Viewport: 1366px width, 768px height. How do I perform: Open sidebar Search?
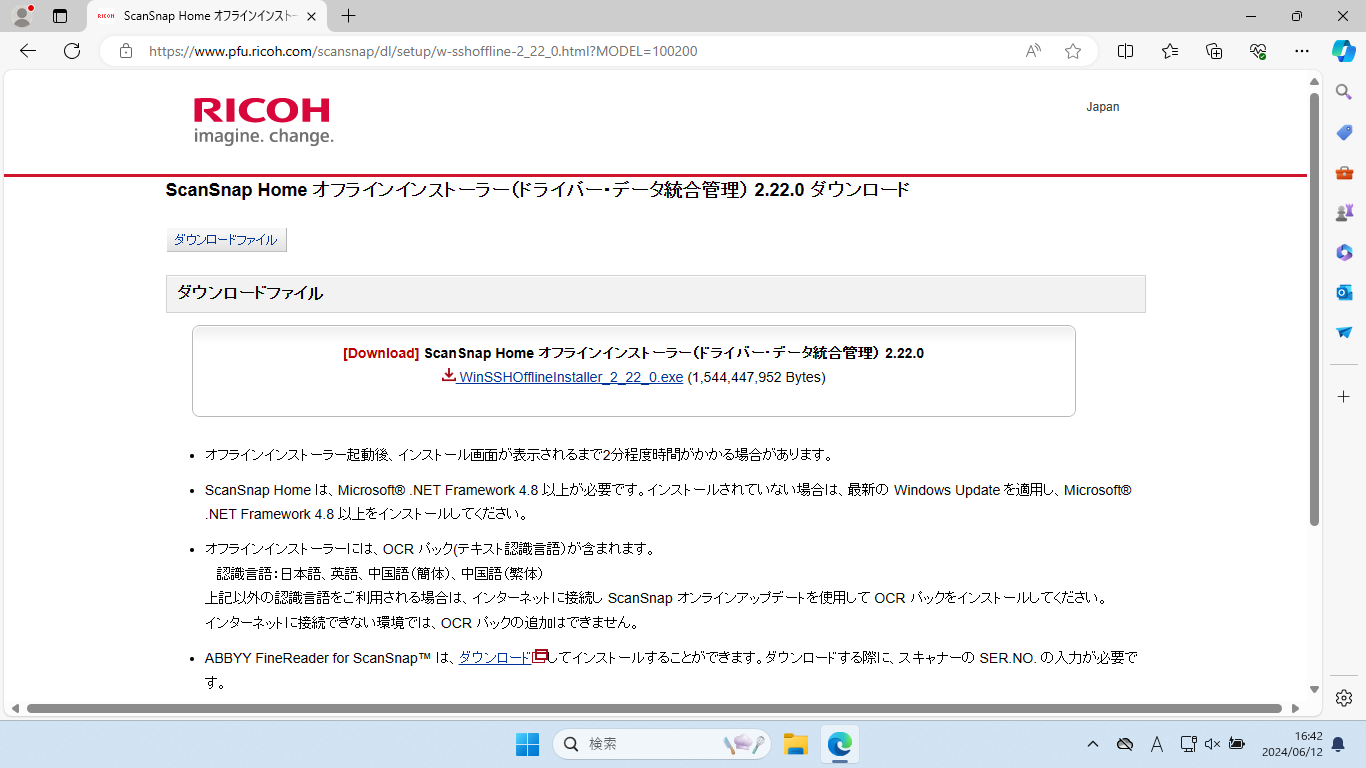1344,92
